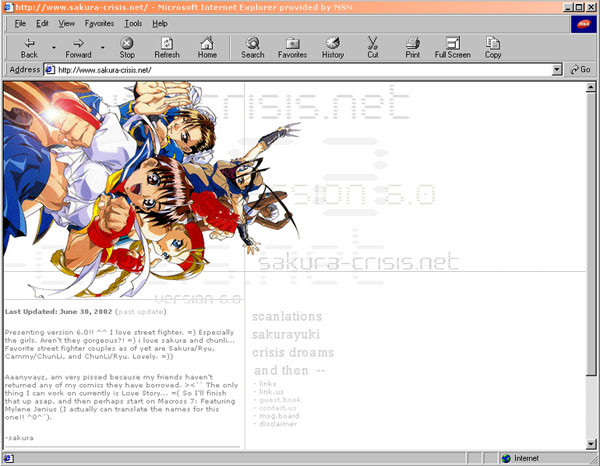This screenshot has width=600, height=466.
Task: Open the scanlations section link
Action: (287, 316)
